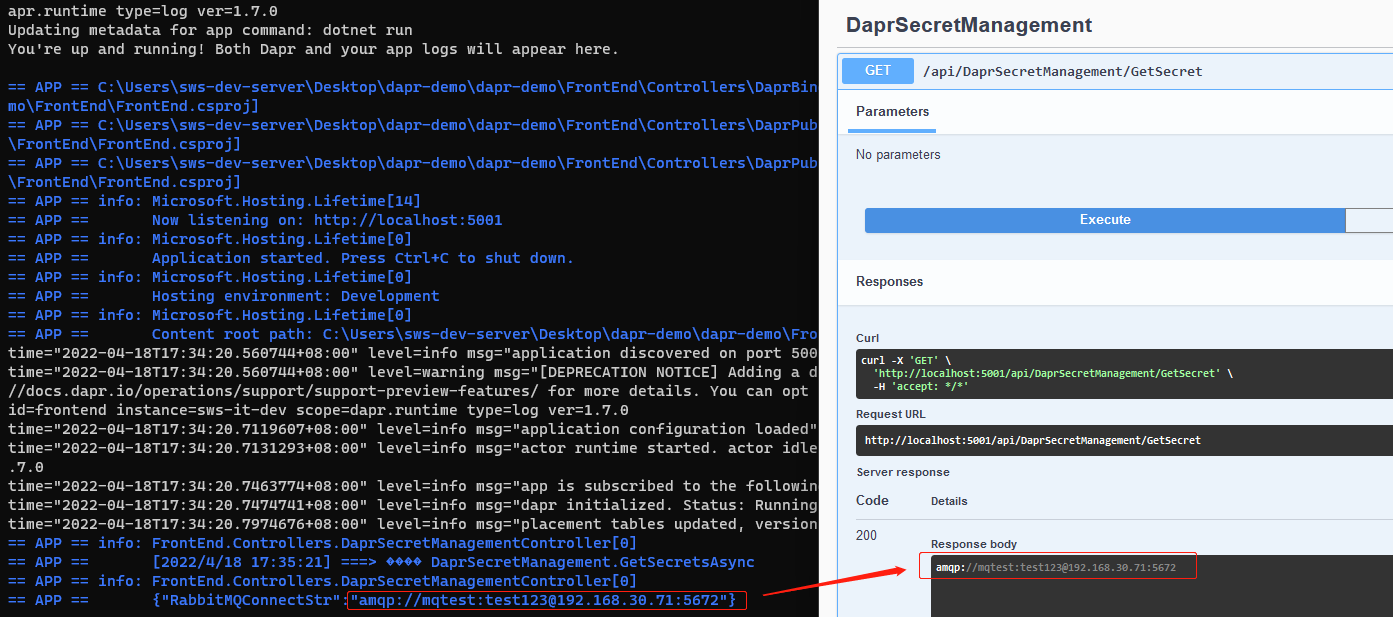The height and width of the screenshot is (617, 1393).
Task: Click the Execute button in Swagger
Action: [1105, 220]
